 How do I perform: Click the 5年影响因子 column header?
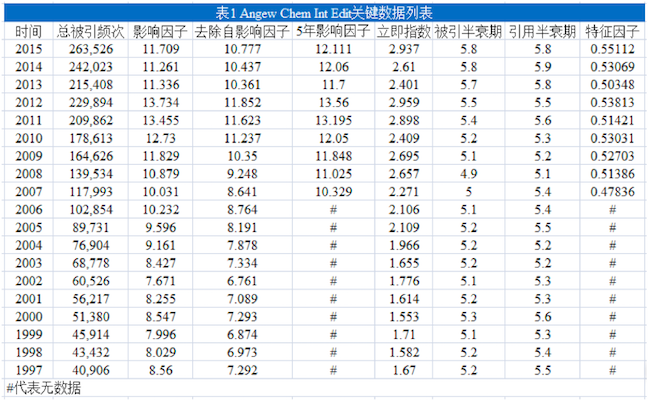click(x=333, y=31)
